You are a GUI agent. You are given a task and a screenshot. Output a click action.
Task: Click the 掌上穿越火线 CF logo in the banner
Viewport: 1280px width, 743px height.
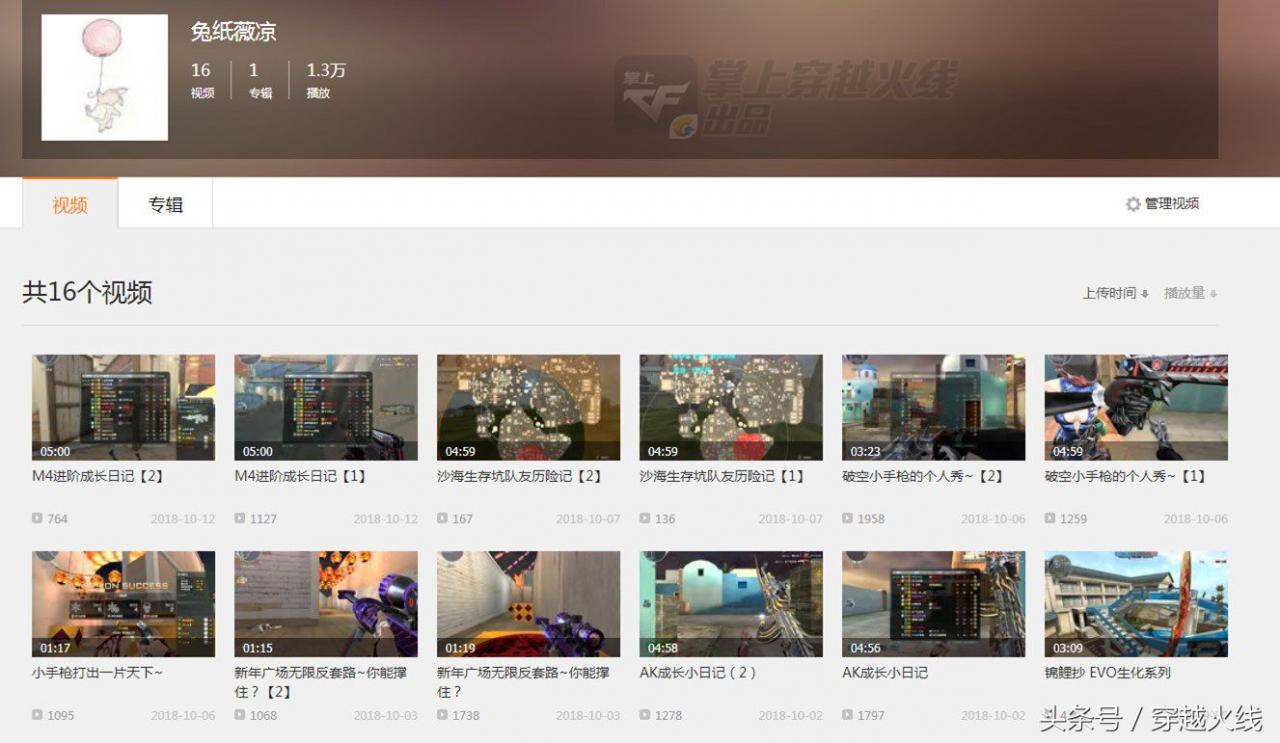(x=786, y=97)
